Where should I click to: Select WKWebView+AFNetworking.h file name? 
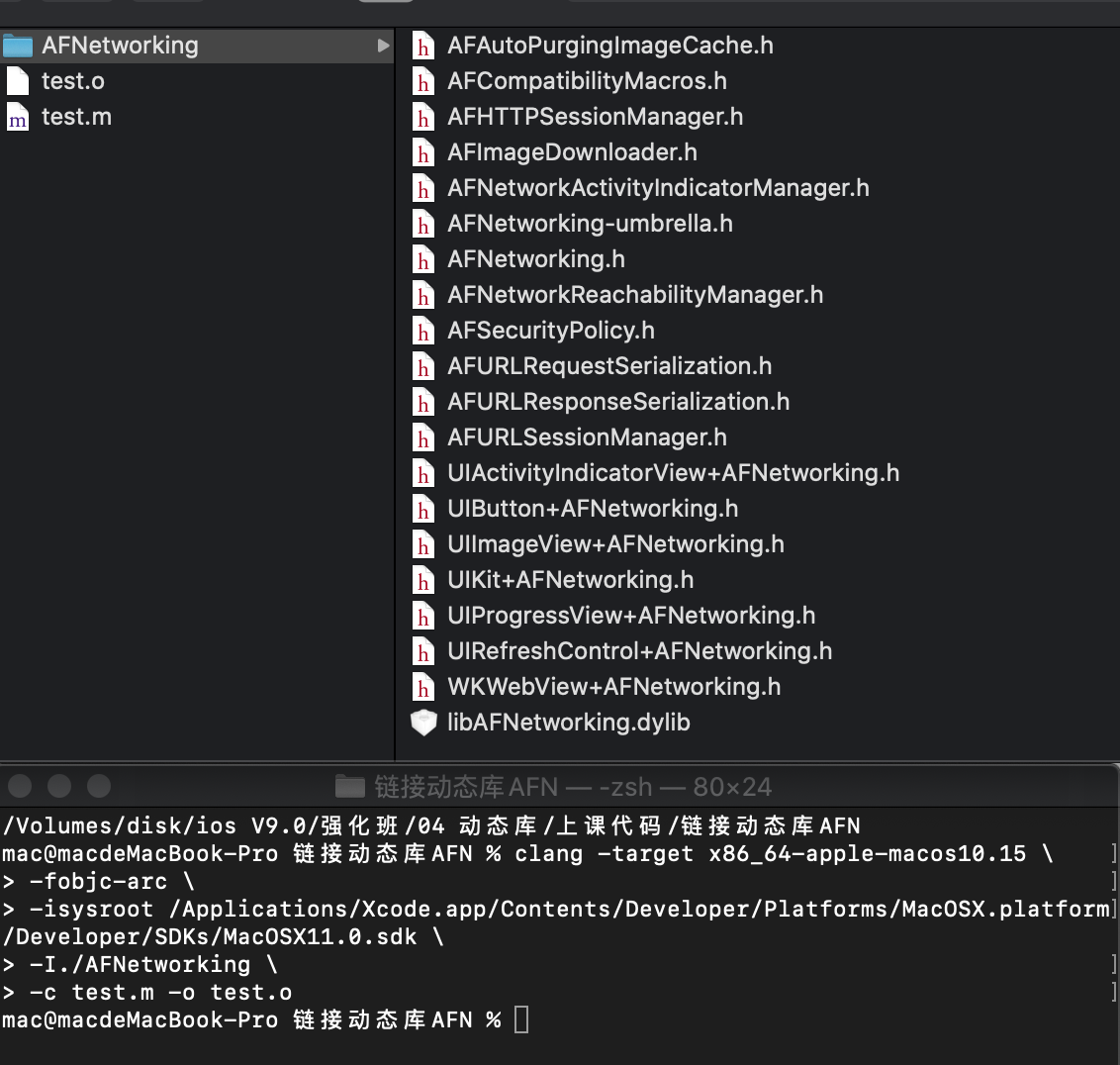(614, 687)
